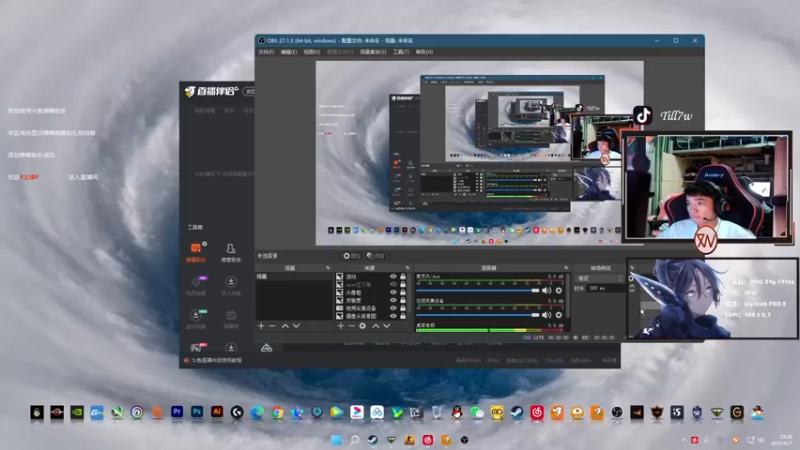Open the 帮助(H) menu in OBS
The image size is (800, 450).
(x=424, y=52)
